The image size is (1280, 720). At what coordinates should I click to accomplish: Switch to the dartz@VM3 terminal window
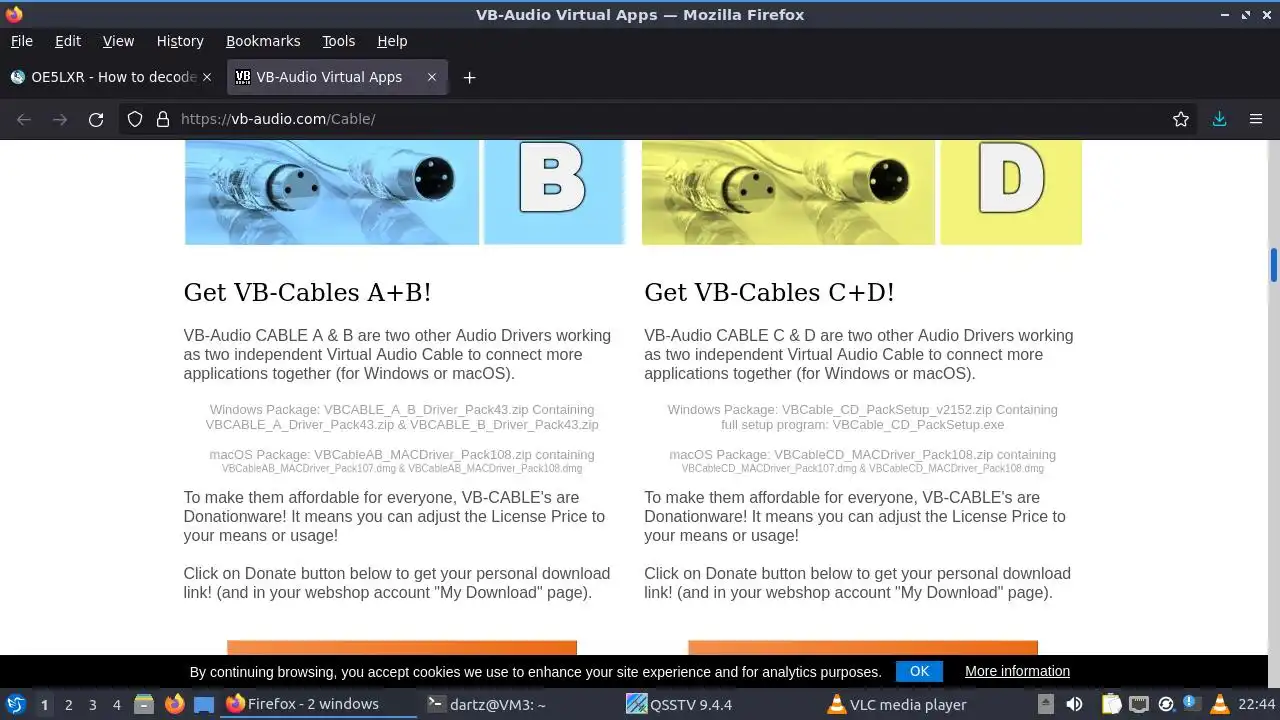[x=520, y=704]
